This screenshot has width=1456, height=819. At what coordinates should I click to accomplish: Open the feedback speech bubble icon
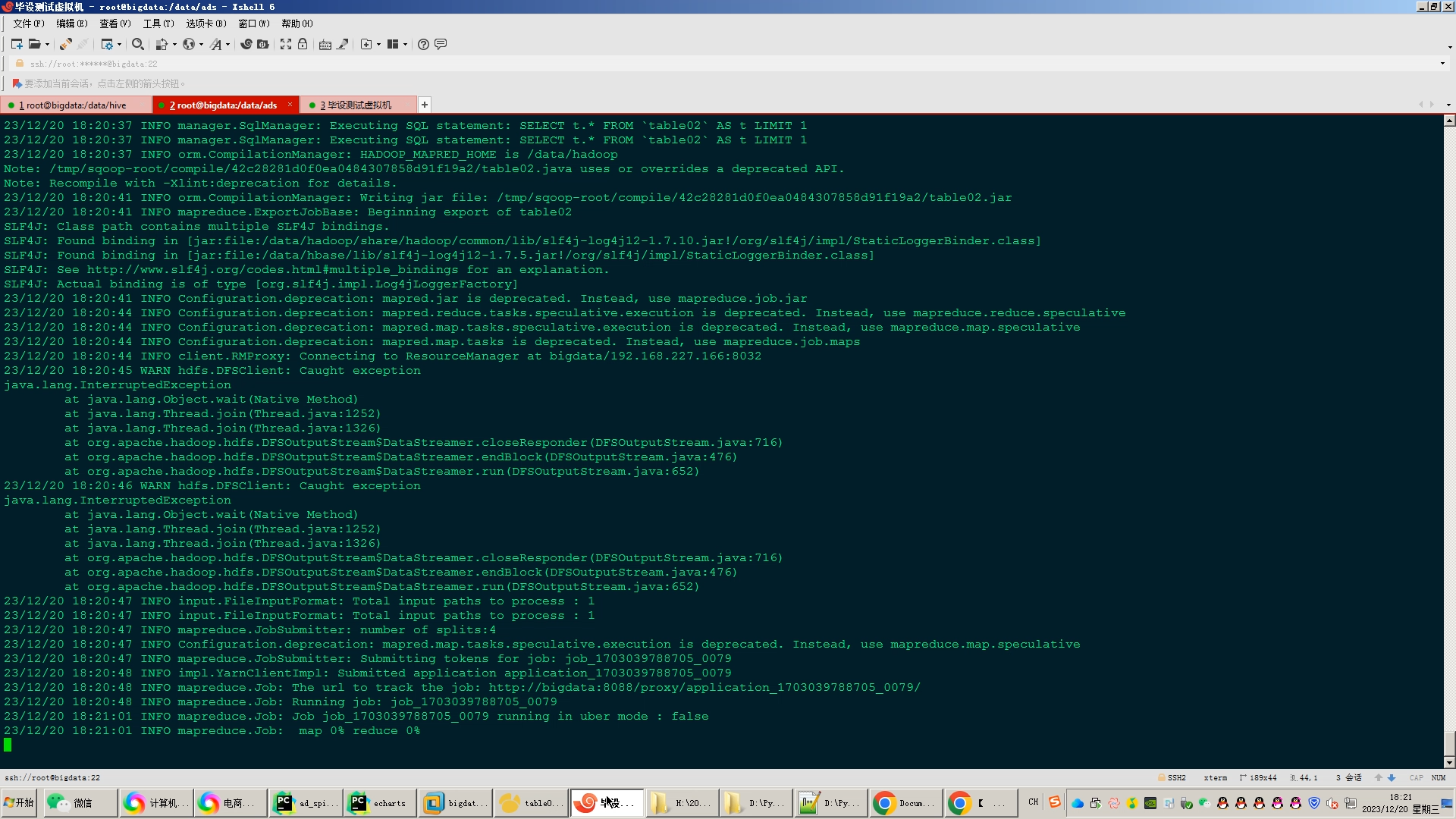pos(441,44)
